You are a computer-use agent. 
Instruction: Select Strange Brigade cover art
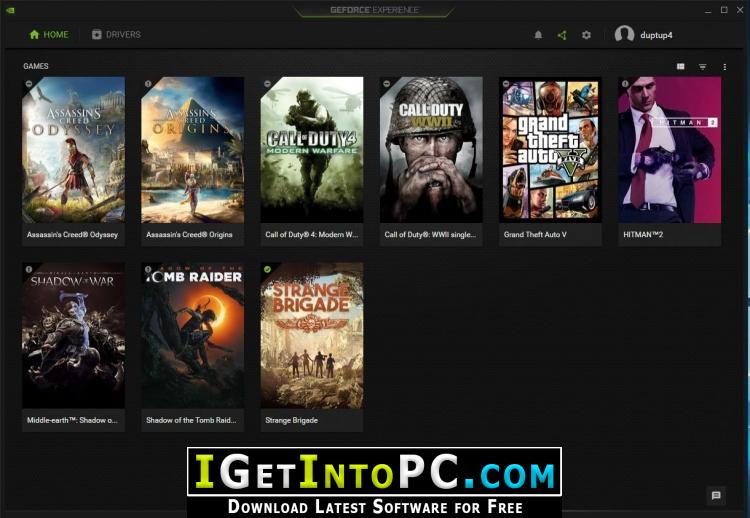pyautogui.click(x=312, y=335)
